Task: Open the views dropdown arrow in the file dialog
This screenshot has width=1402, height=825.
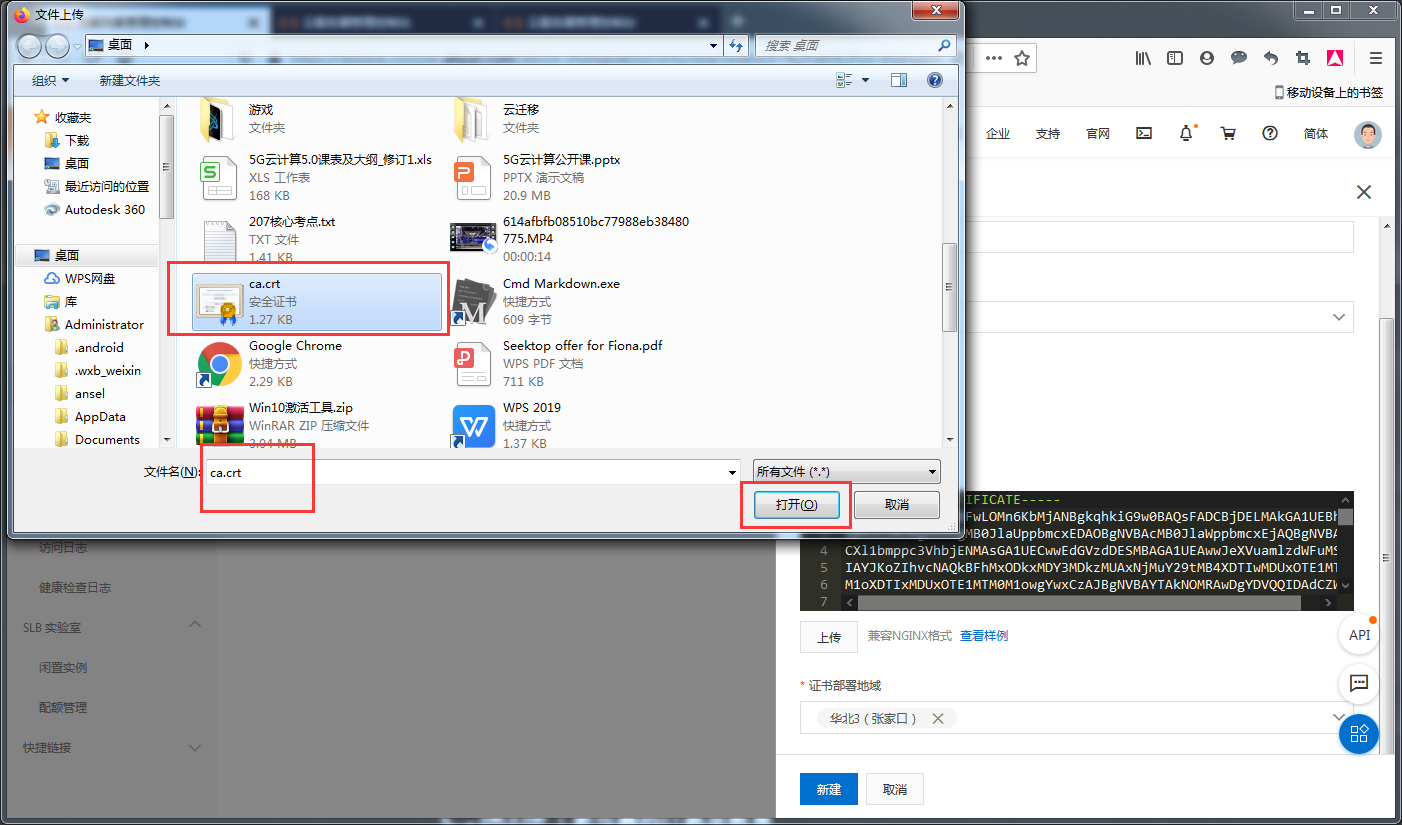Action: 864,79
